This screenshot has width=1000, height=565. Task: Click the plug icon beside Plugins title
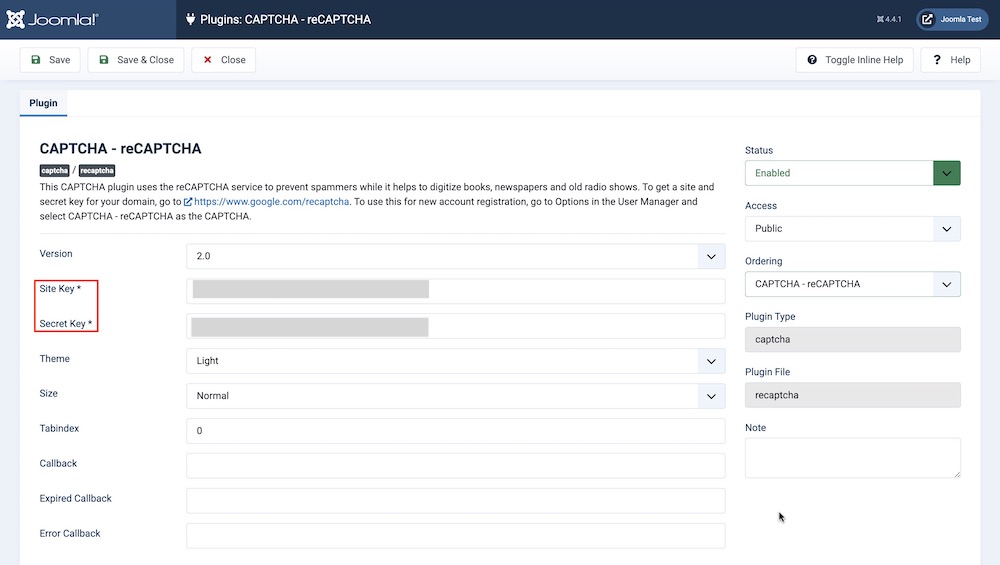pyautogui.click(x=191, y=19)
